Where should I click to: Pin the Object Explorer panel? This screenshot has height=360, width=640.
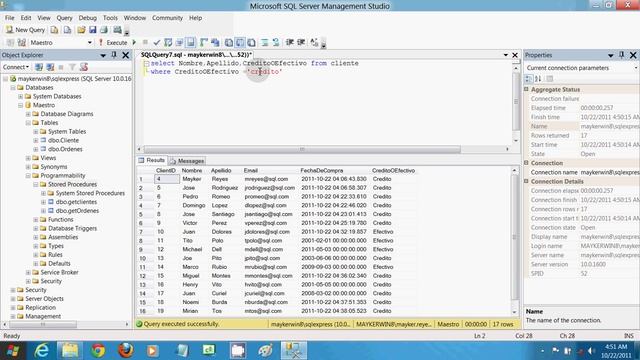114,55
